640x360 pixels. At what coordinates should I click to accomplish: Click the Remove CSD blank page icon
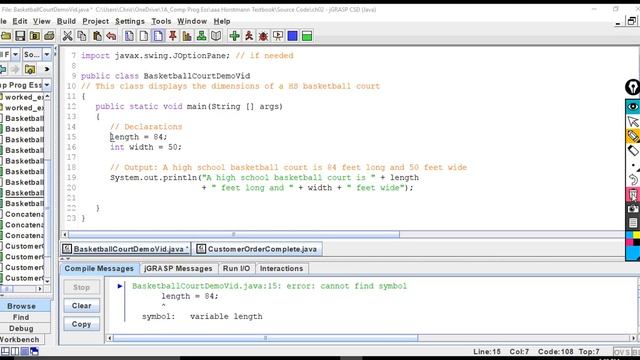[144, 36]
